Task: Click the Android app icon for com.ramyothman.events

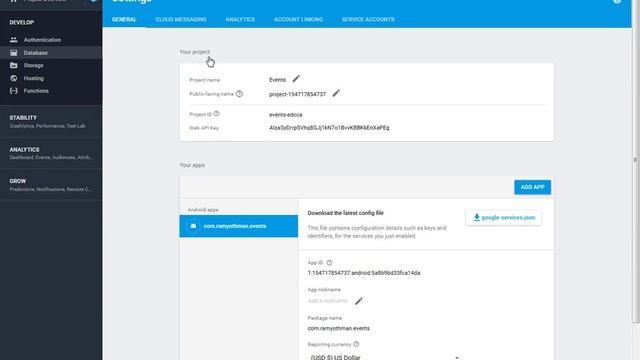Action: coord(193,226)
